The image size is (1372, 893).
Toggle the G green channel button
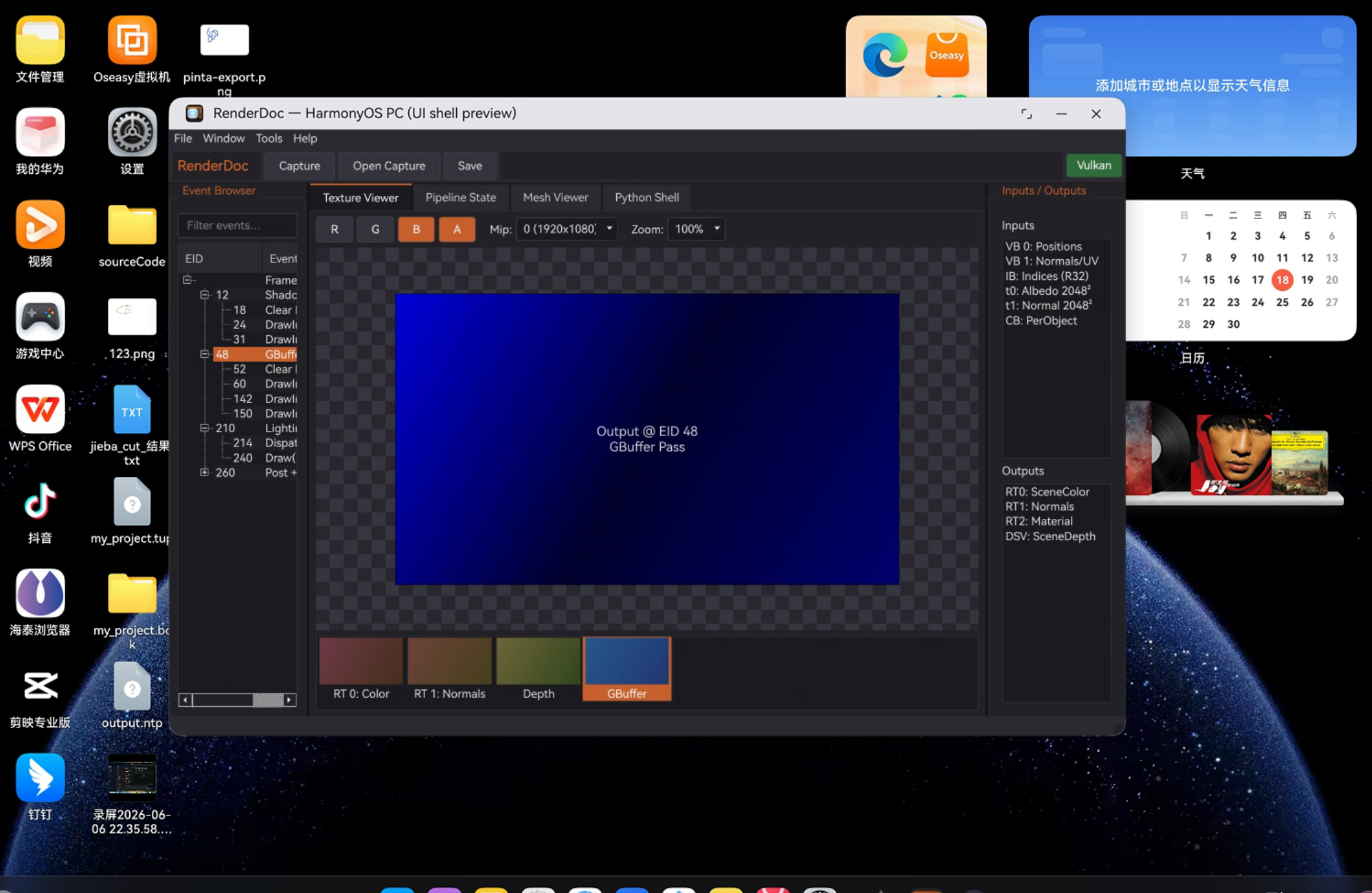click(375, 229)
